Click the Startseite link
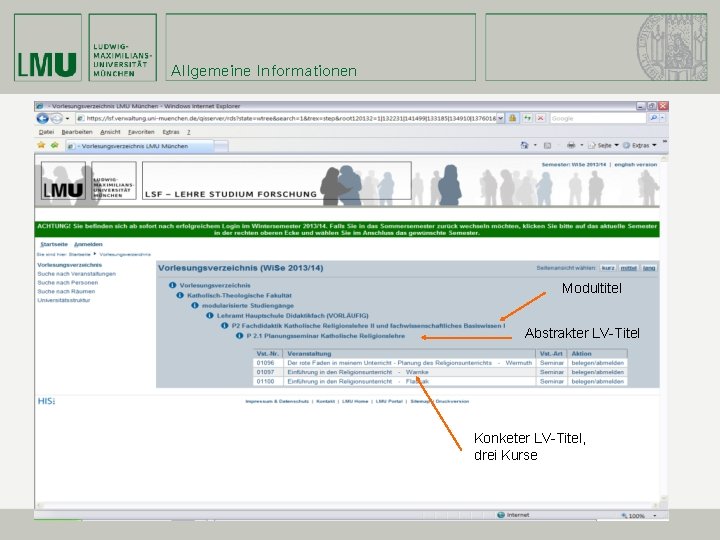 click(x=54, y=244)
